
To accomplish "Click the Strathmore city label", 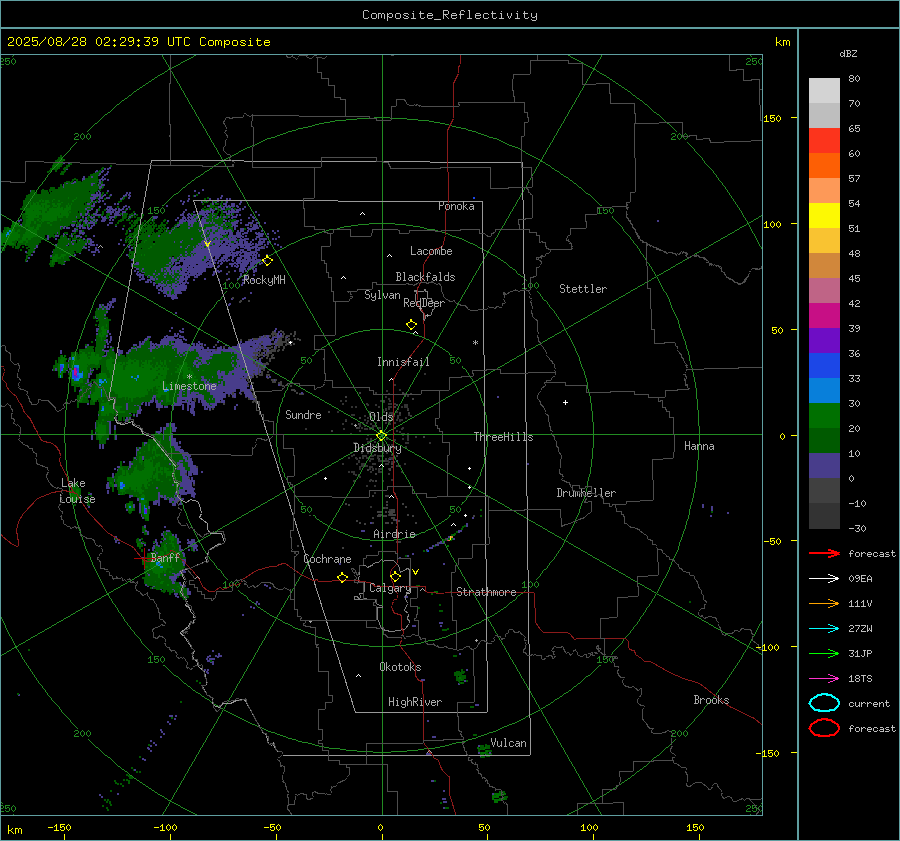I will [x=486, y=592].
